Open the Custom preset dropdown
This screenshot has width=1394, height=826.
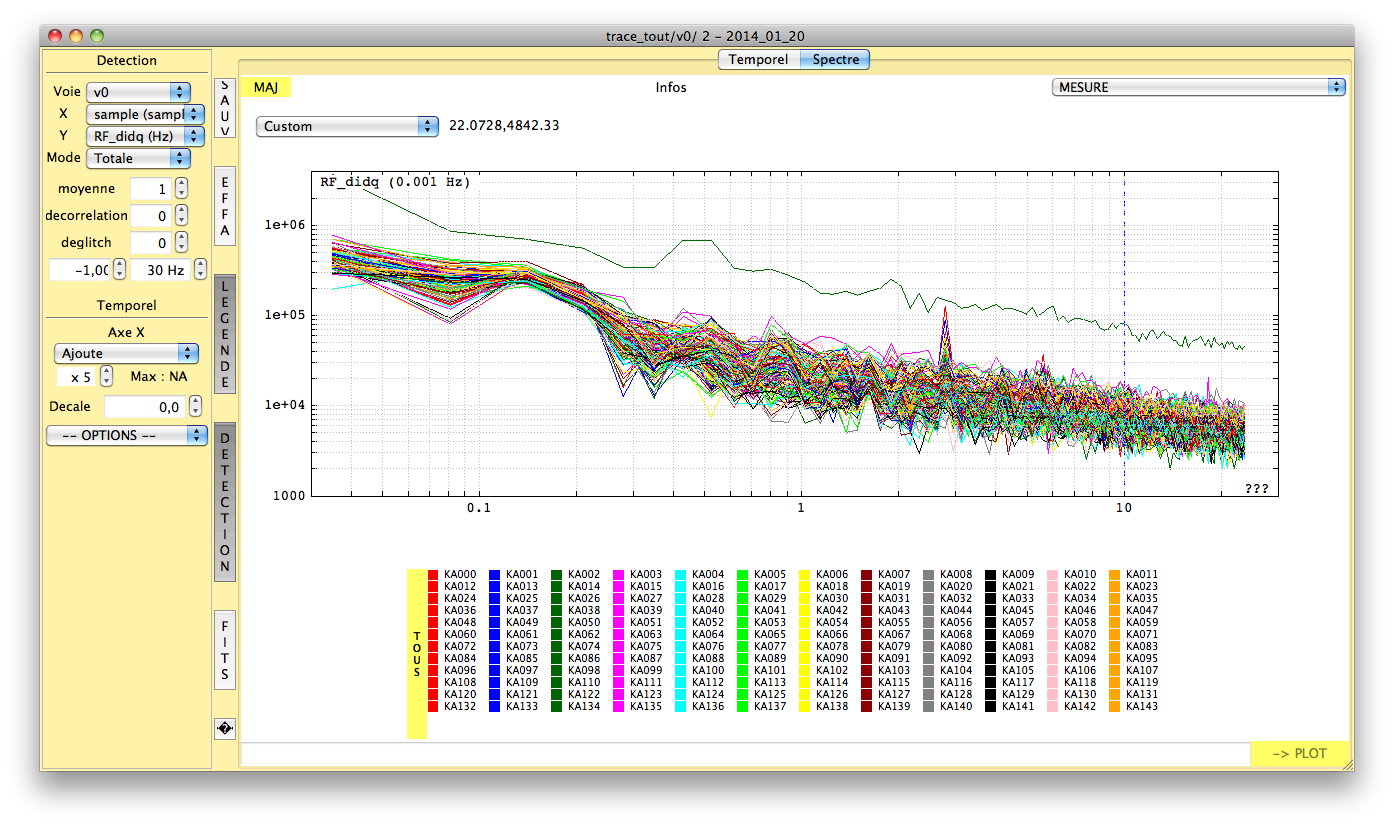click(x=347, y=126)
